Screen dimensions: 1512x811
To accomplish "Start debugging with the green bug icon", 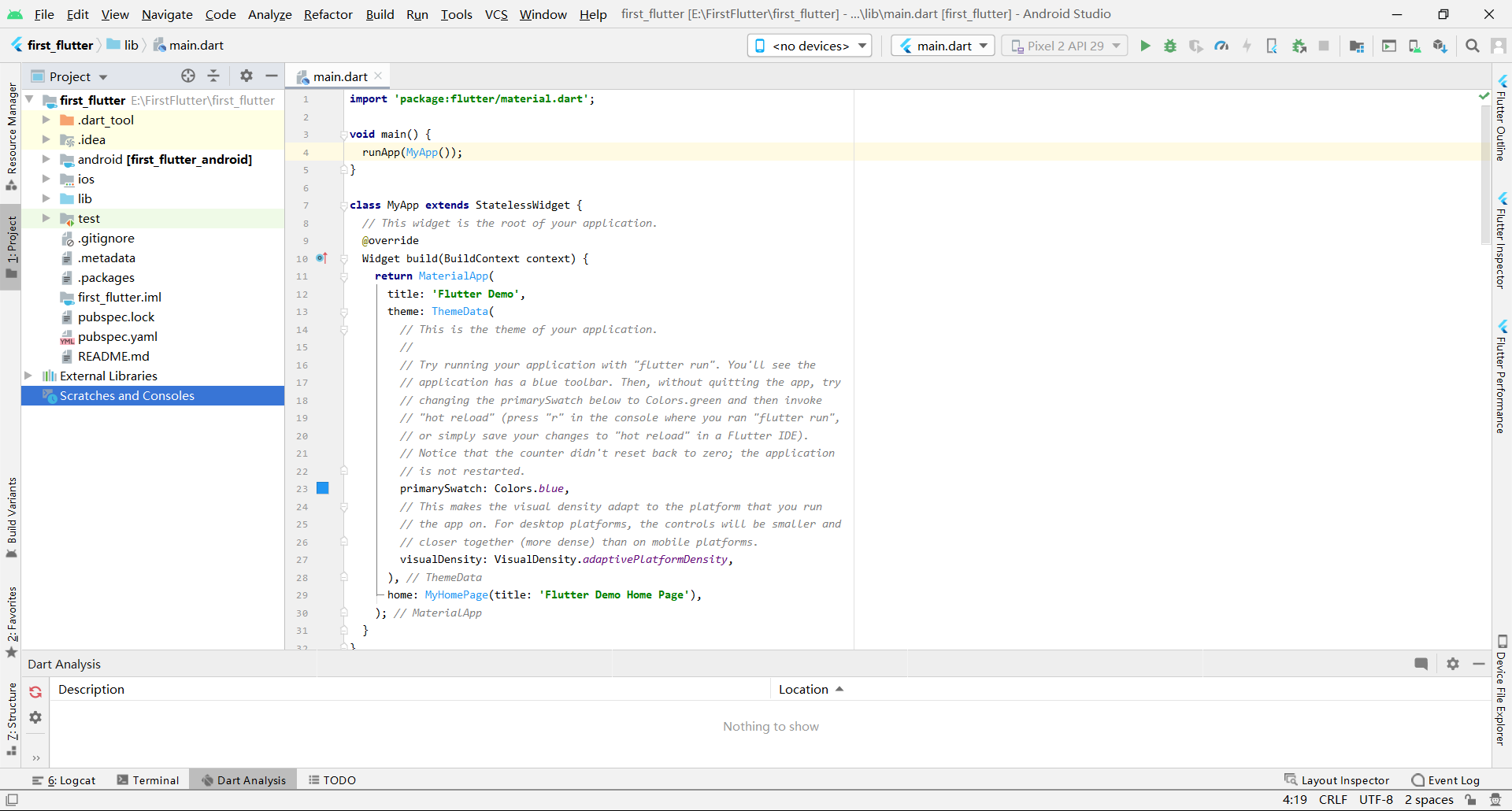I will coord(1170,46).
